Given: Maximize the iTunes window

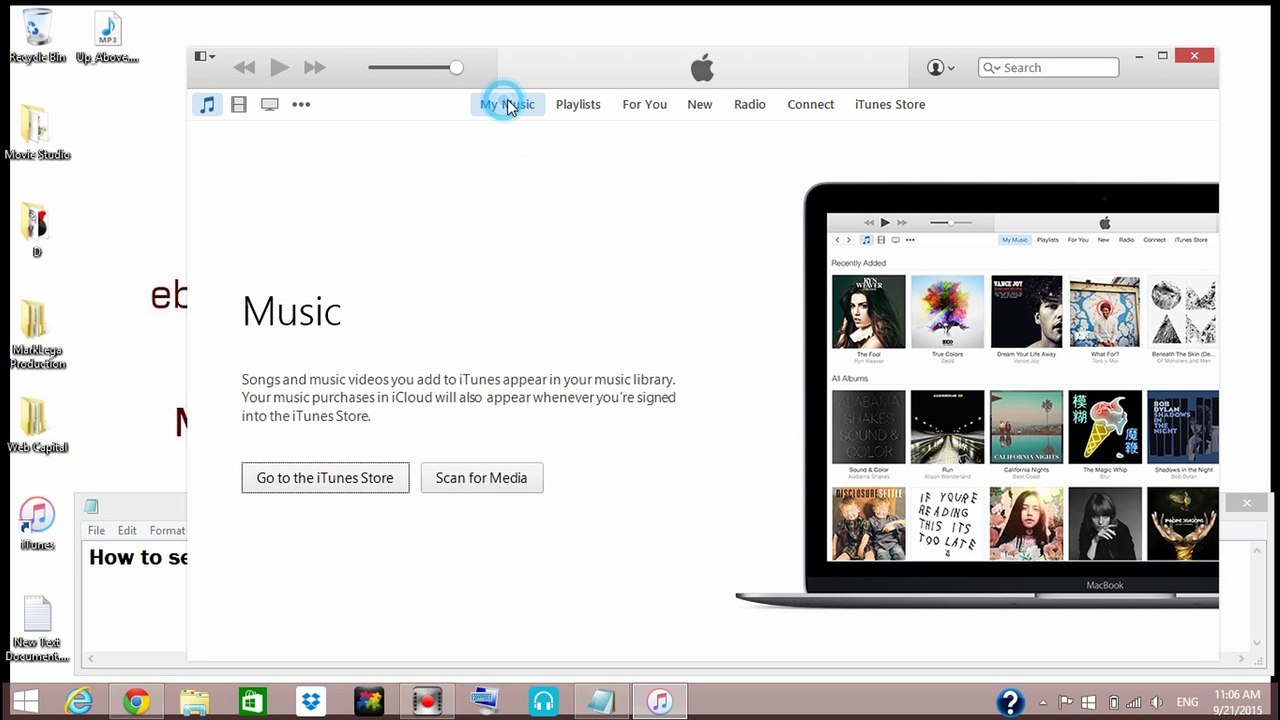Looking at the screenshot, I should point(1163,56).
